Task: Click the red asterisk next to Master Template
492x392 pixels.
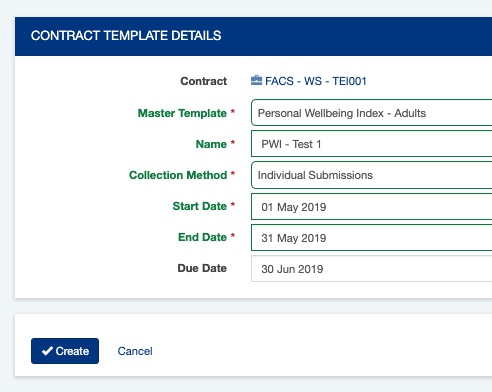Action: 233,112
